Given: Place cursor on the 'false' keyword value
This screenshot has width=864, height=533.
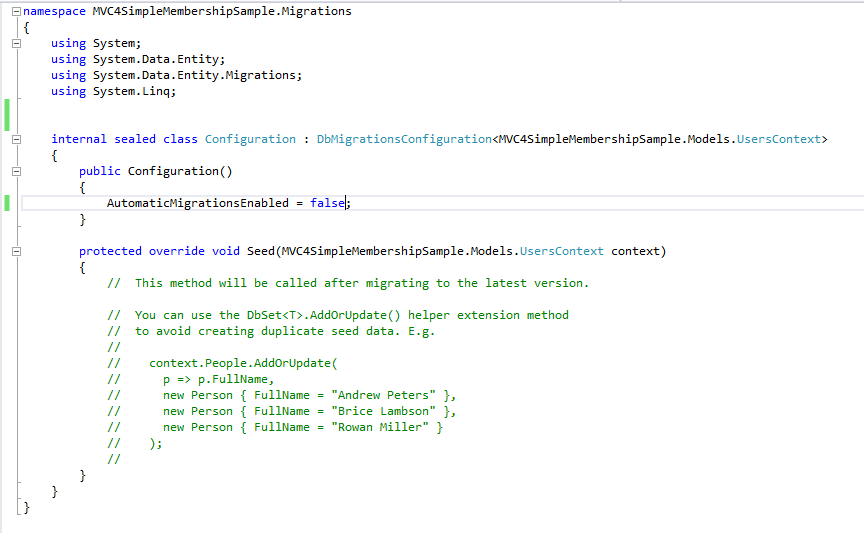Looking at the screenshot, I should click(327, 203).
